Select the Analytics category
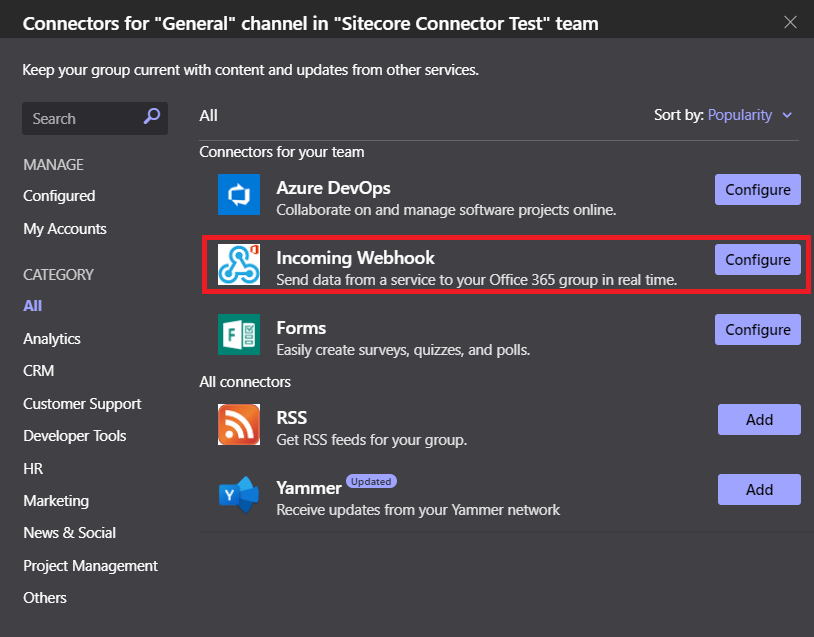 pos(51,339)
